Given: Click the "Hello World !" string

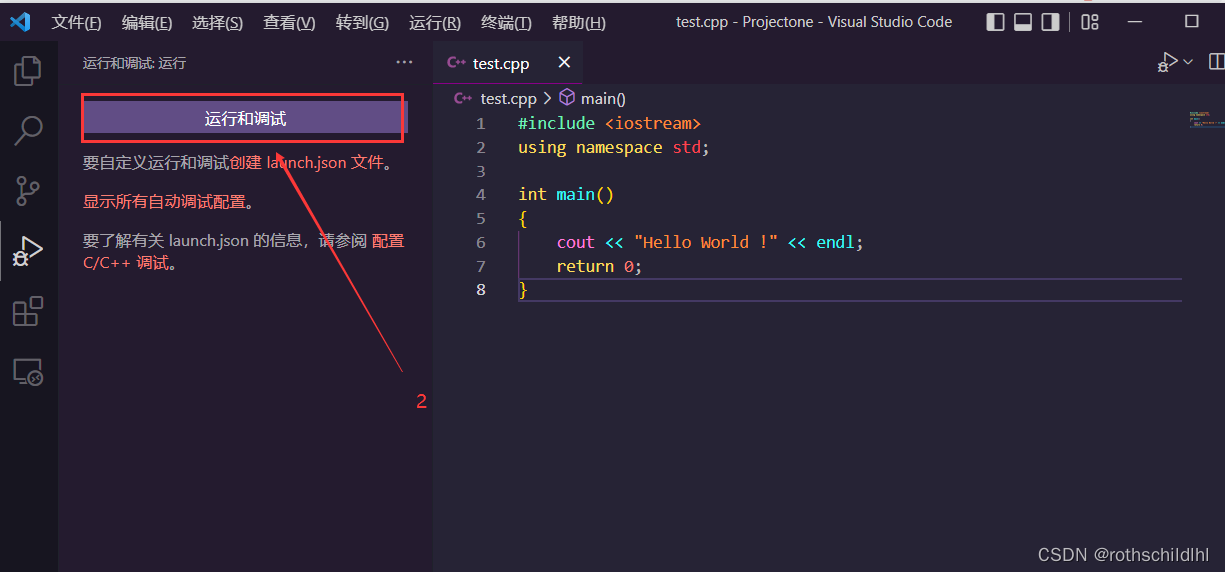Looking at the screenshot, I should click(x=706, y=242).
